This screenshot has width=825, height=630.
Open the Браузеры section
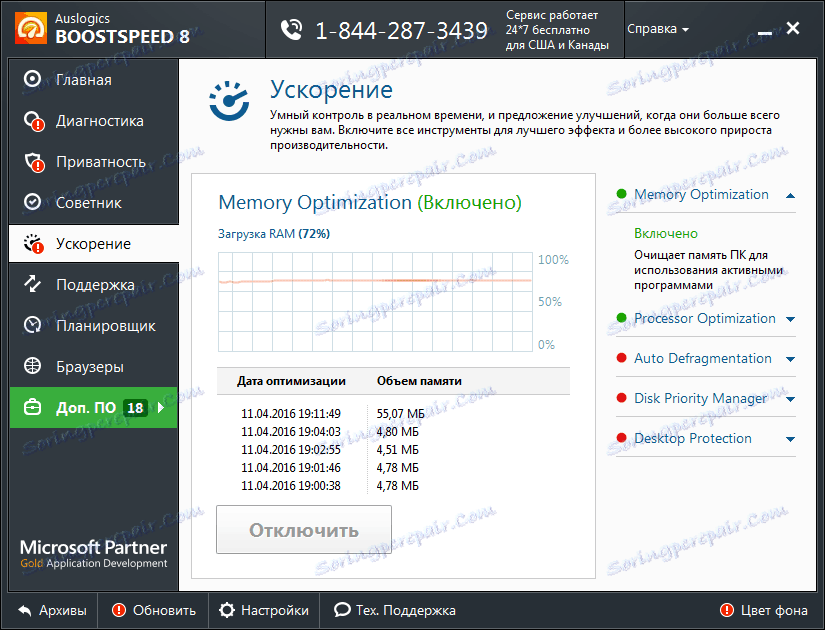[x=94, y=367]
